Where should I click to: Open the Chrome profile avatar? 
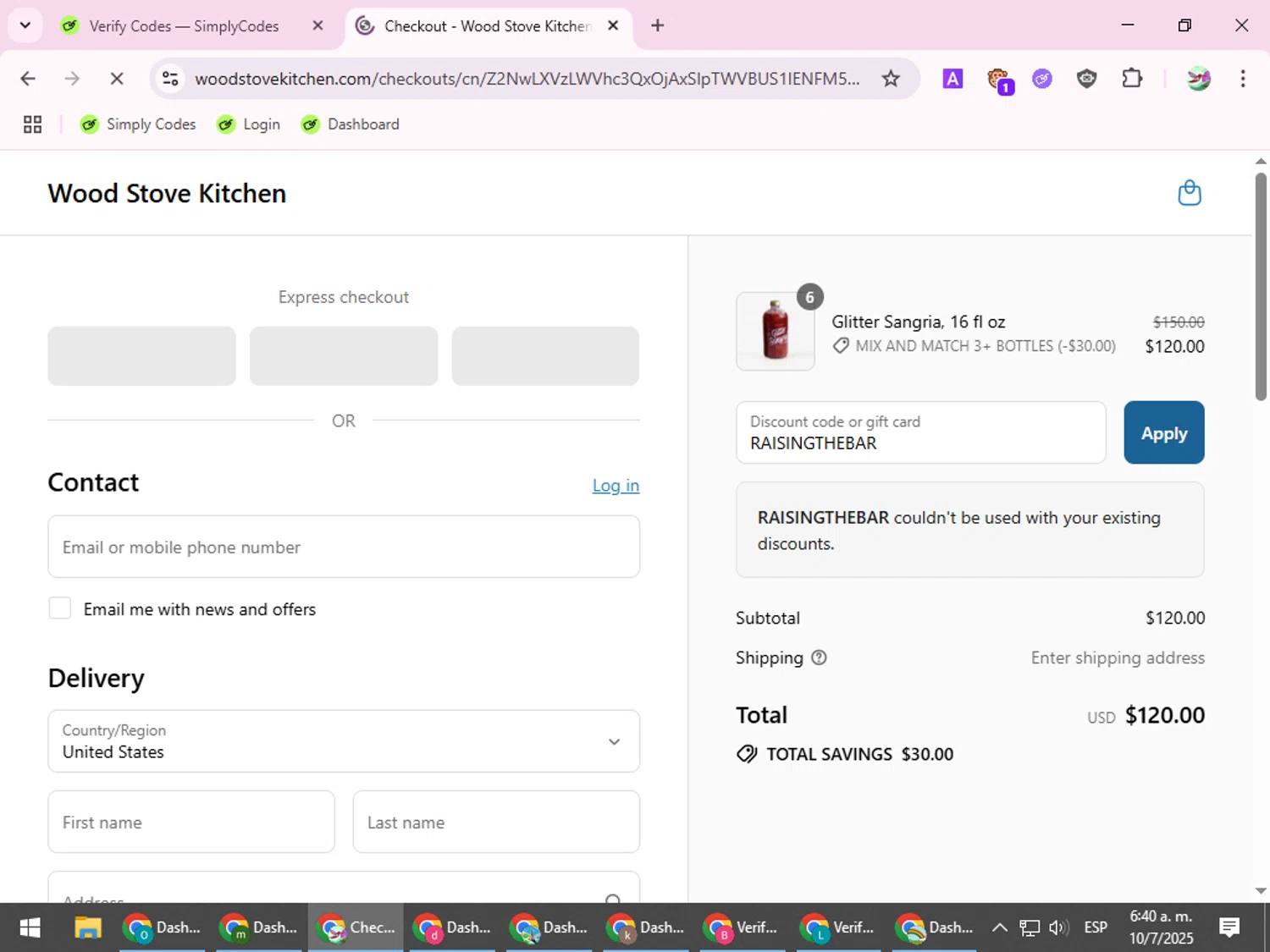1198,79
